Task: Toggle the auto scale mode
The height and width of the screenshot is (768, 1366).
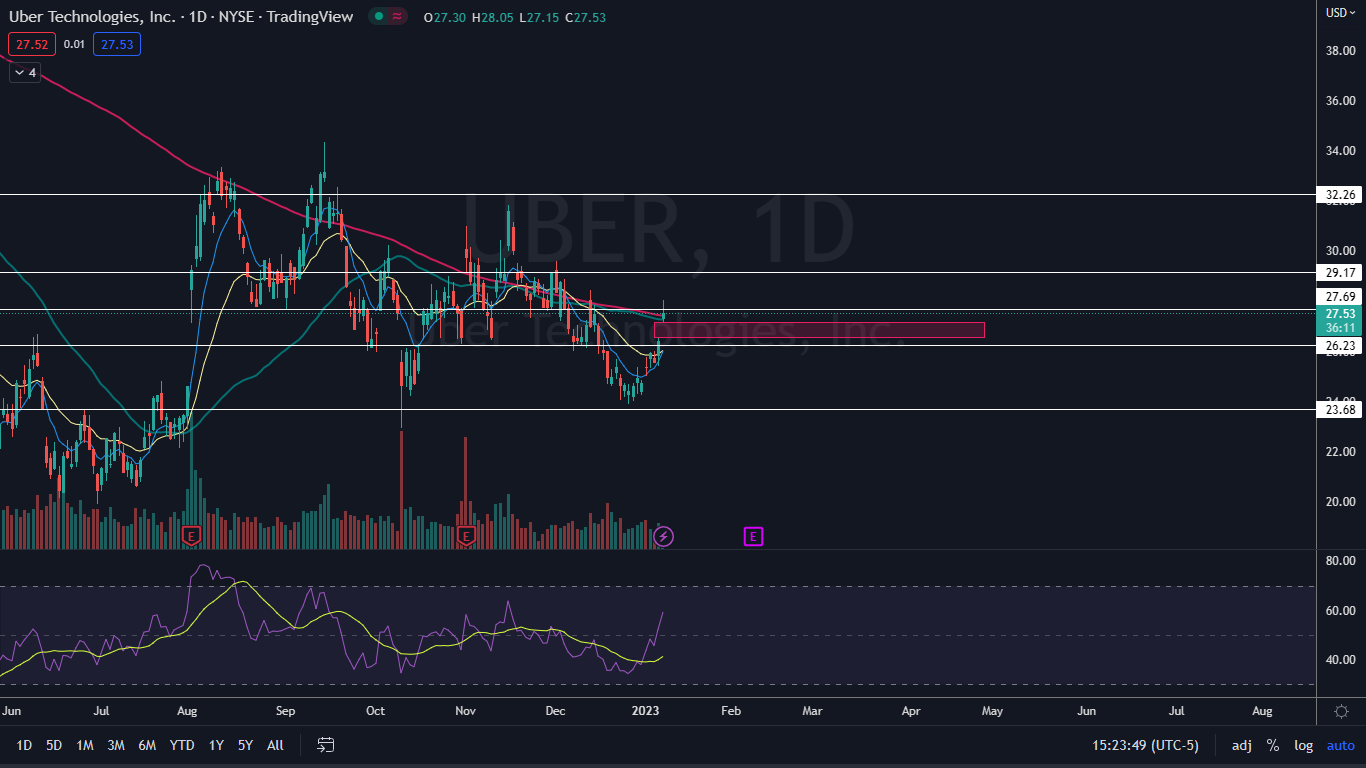Action: click(x=1341, y=745)
